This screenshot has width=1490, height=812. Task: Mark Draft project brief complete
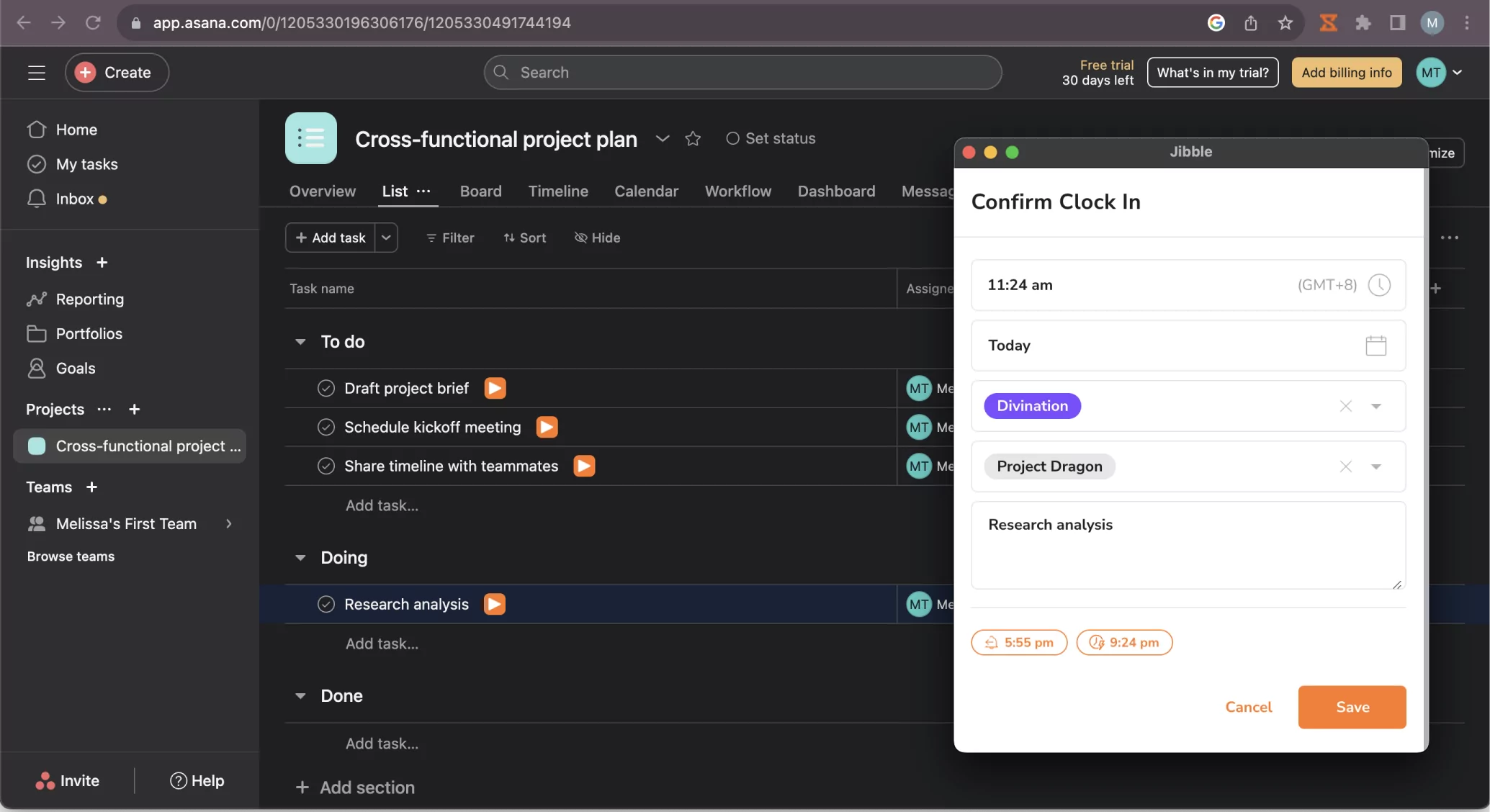coord(326,388)
